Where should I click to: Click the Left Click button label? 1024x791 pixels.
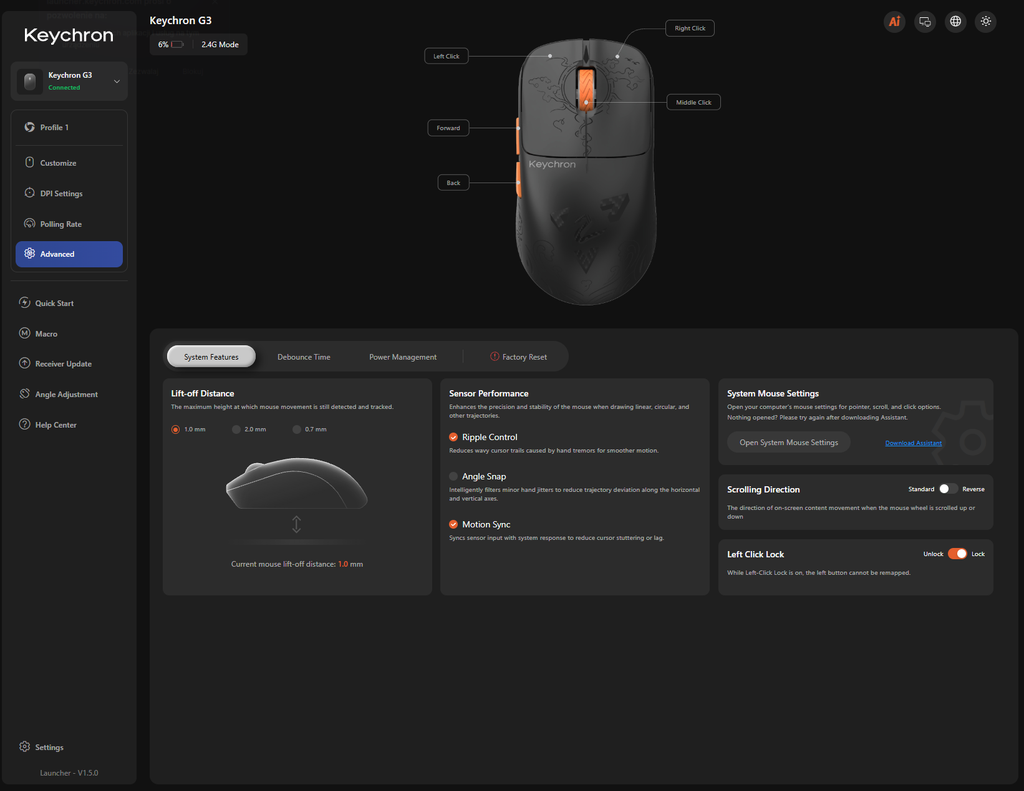446,56
